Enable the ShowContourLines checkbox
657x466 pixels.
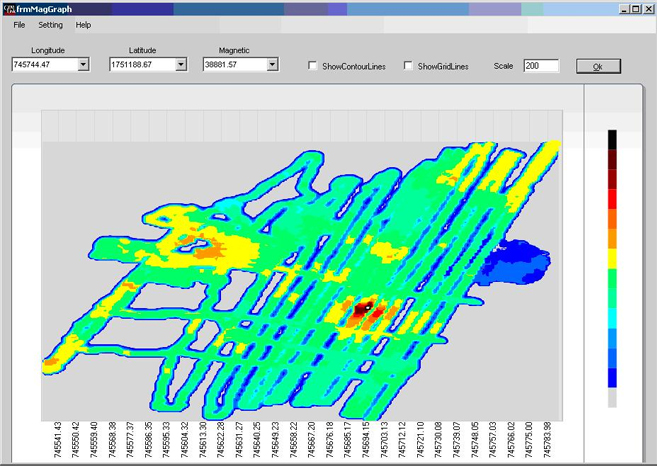pyautogui.click(x=313, y=66)
